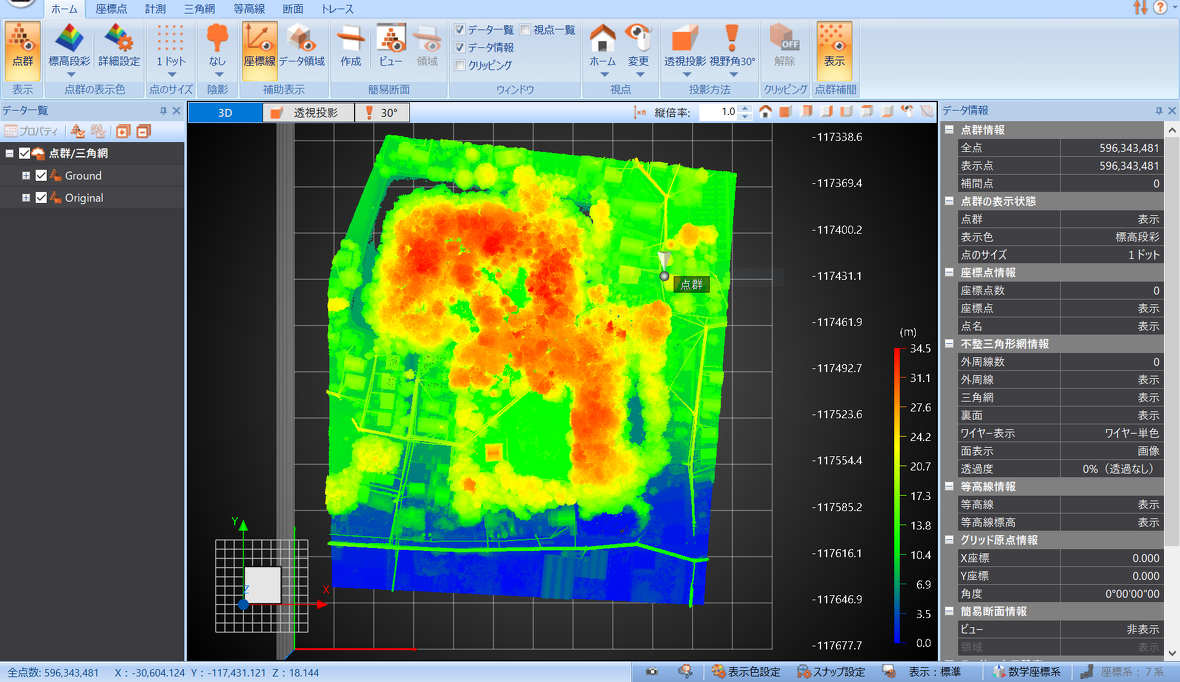This screenshot has width=1180, height=682.
Task: Click the スナップ設定 button in status bar
Action: (831, 672)
